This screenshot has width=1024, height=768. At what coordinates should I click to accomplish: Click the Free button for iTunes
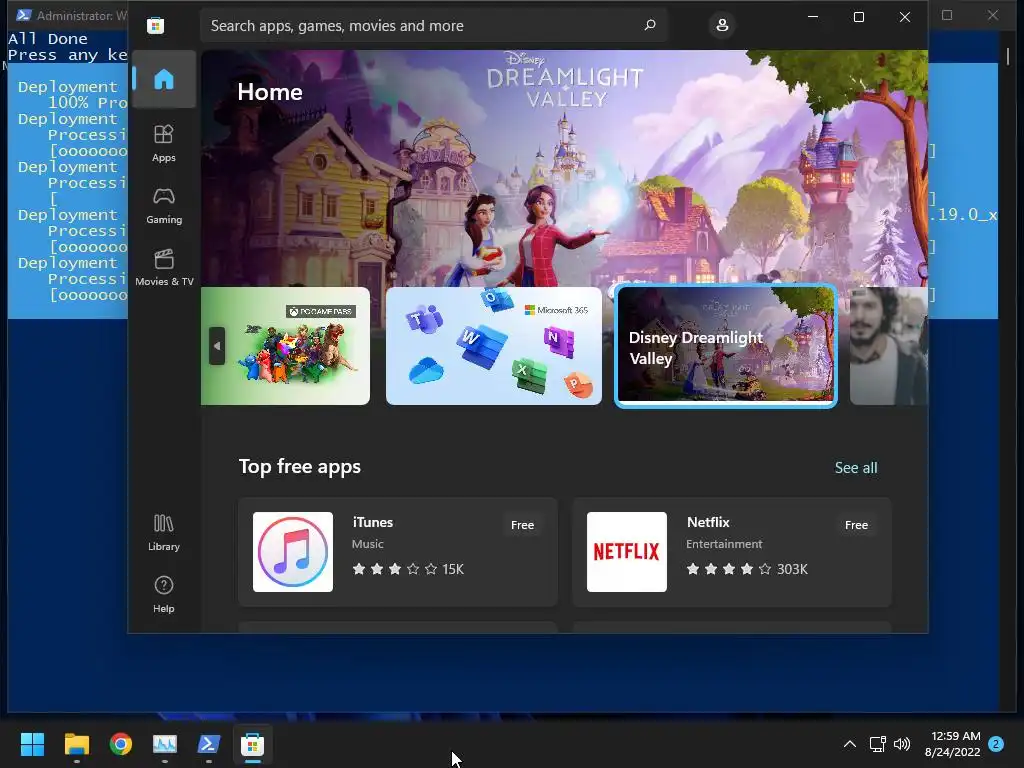[522, 525]
